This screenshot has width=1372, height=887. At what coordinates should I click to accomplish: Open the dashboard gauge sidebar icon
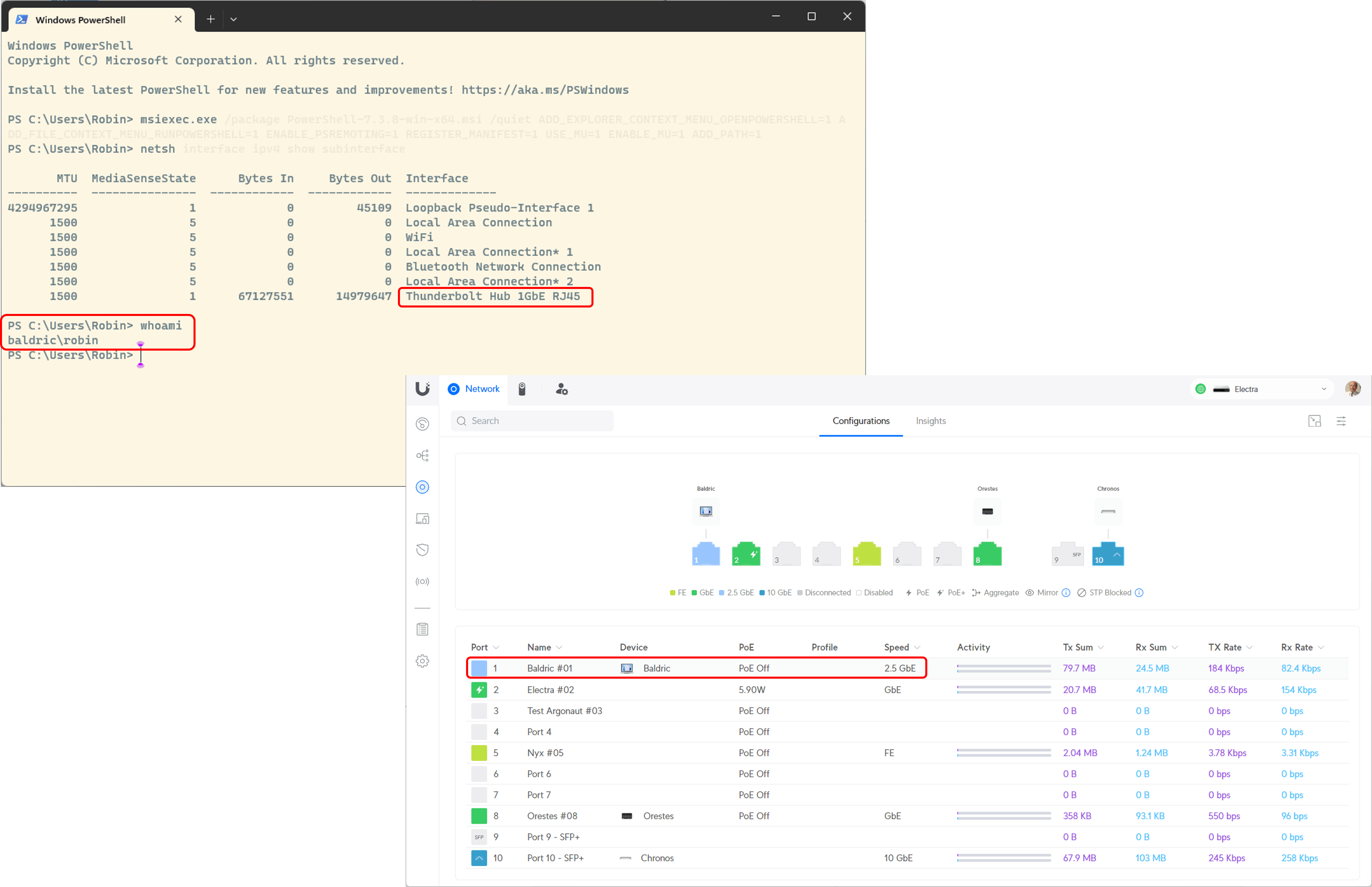[x=423, y=424]
